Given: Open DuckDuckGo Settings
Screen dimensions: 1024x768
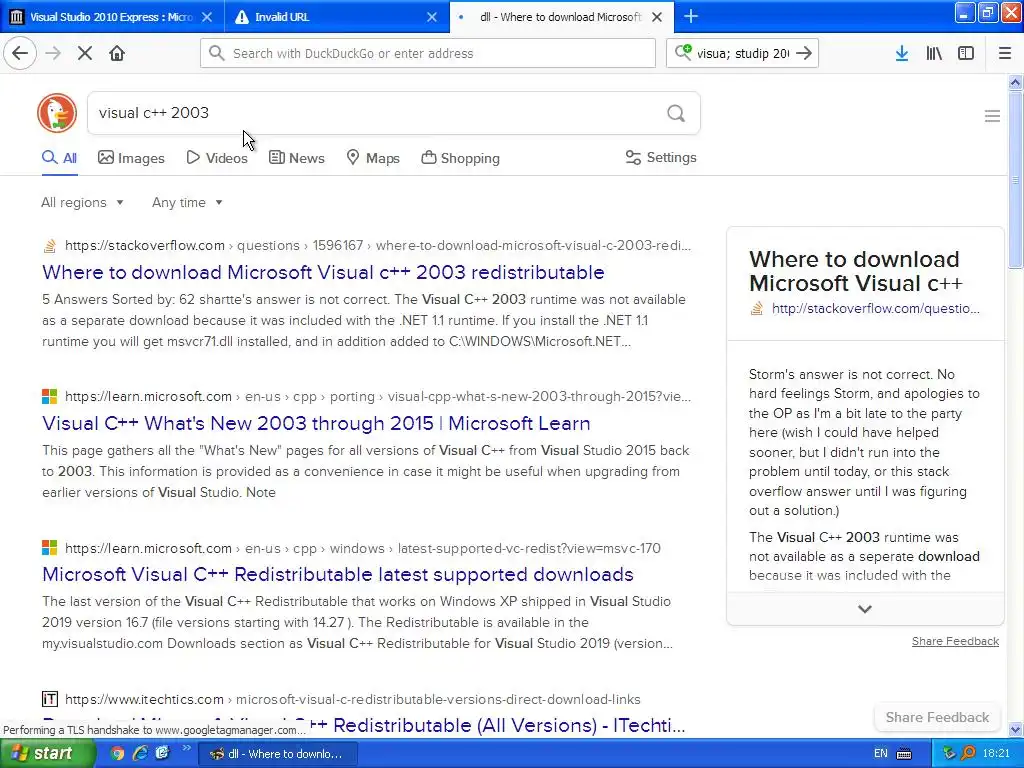Looking at the screenshot, I should pyautogui.click(x=661, y=157).
